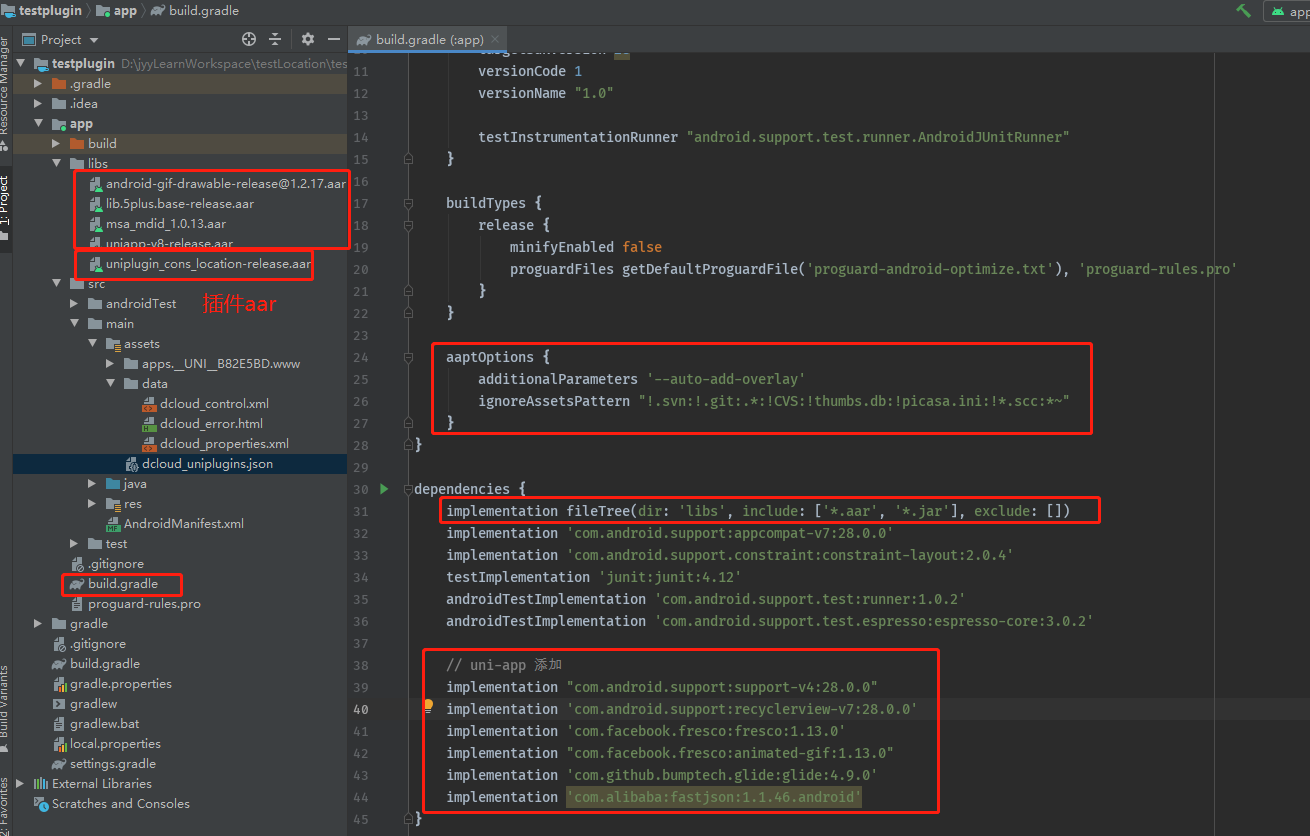Viewport: 1310px width, 836px height.
Task: Select dcloud_properties.xml file
Action: click(224, 444)
